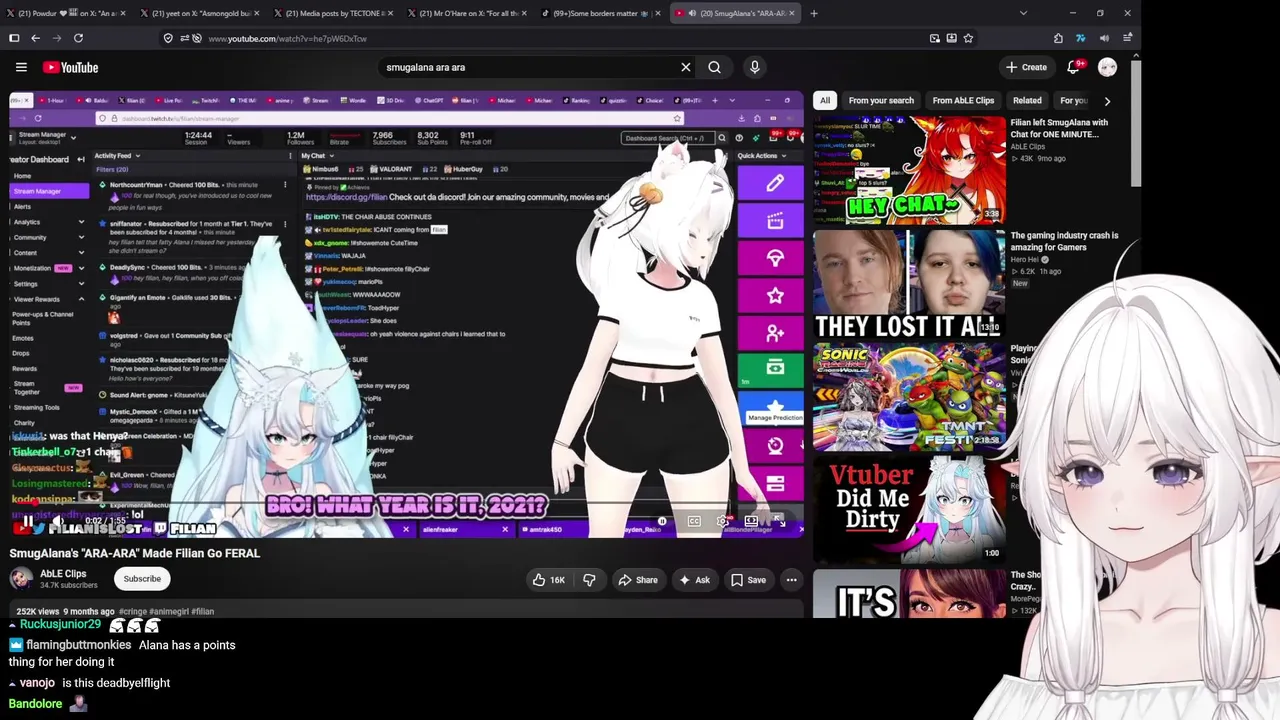Screen dimensions: 1280x720
Task: Open the video player settings gear
Action: tap(723, 521)
